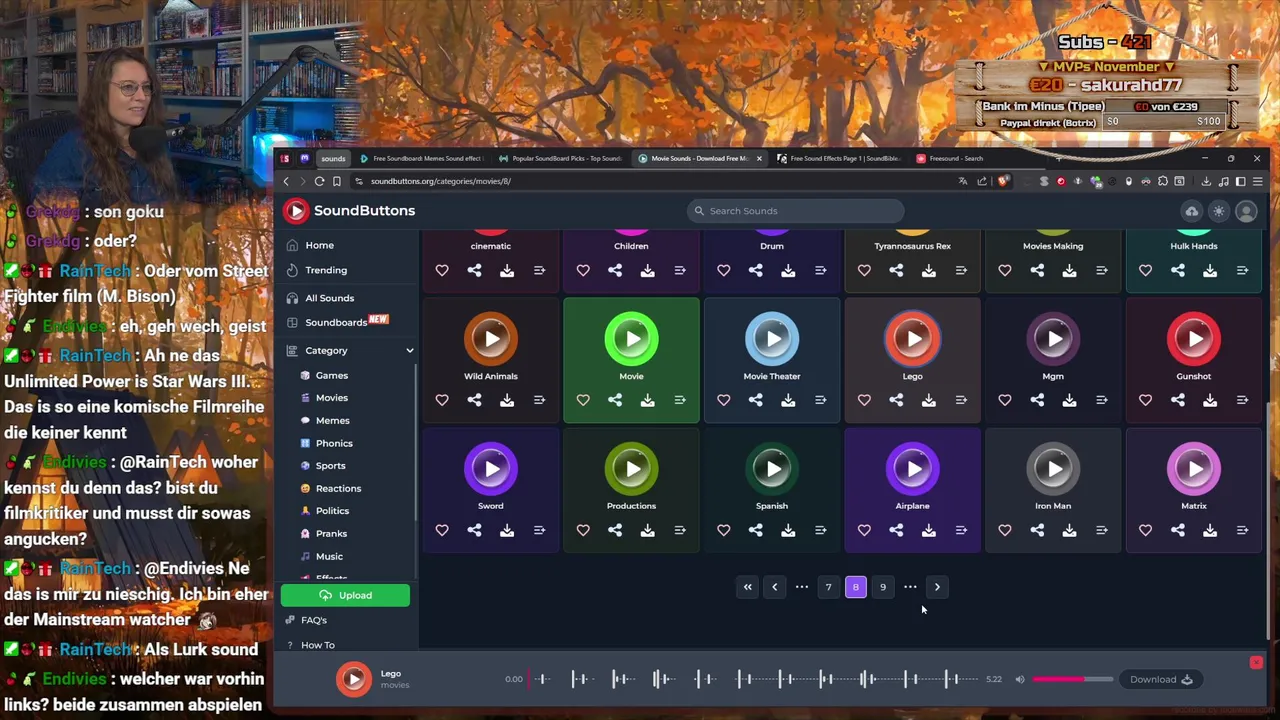Screen dimensions: 1280x720
Task: Share the Productions sound
Action: (615, 530)
